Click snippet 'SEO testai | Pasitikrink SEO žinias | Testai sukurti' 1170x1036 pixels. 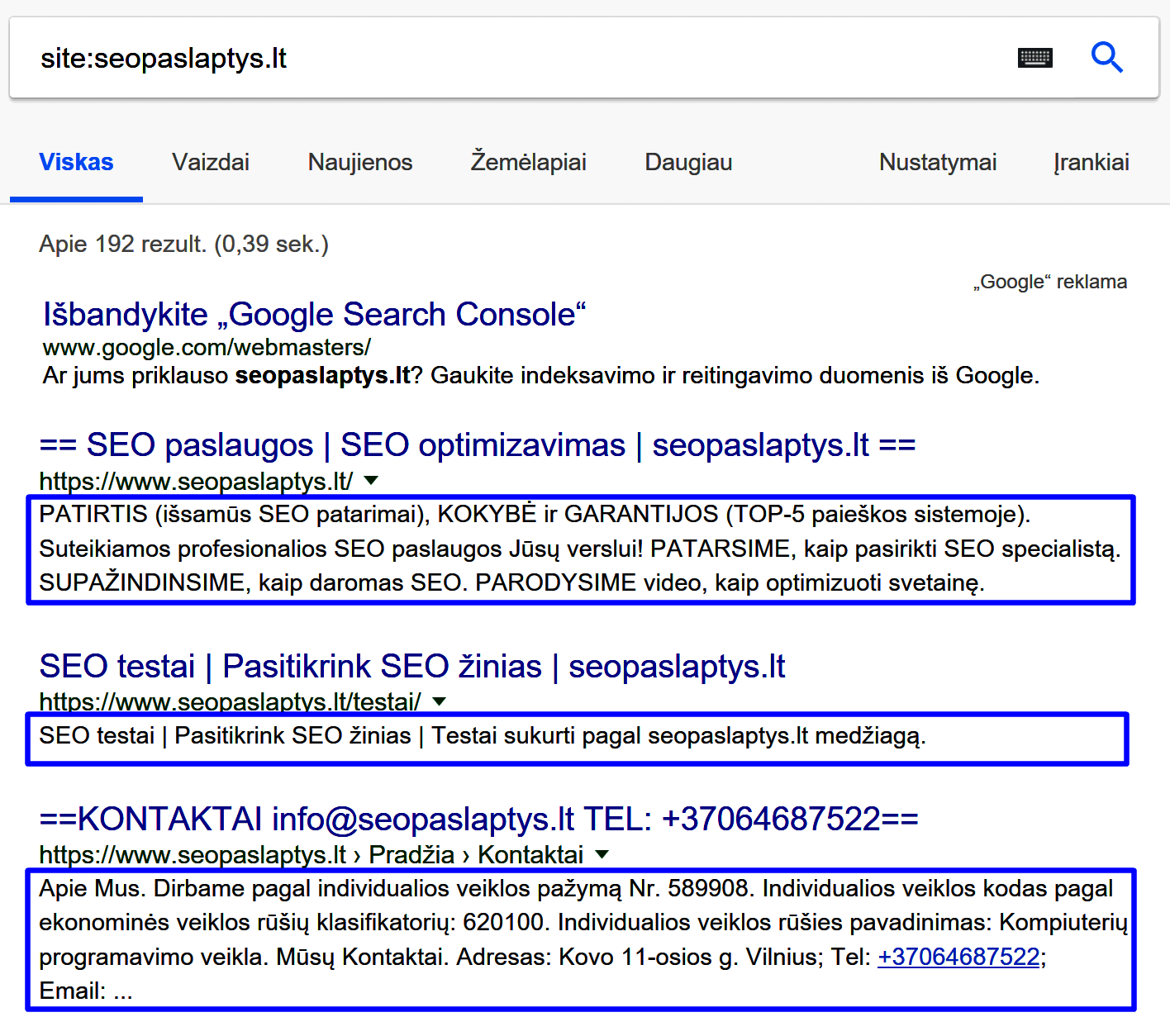point(483,735)
